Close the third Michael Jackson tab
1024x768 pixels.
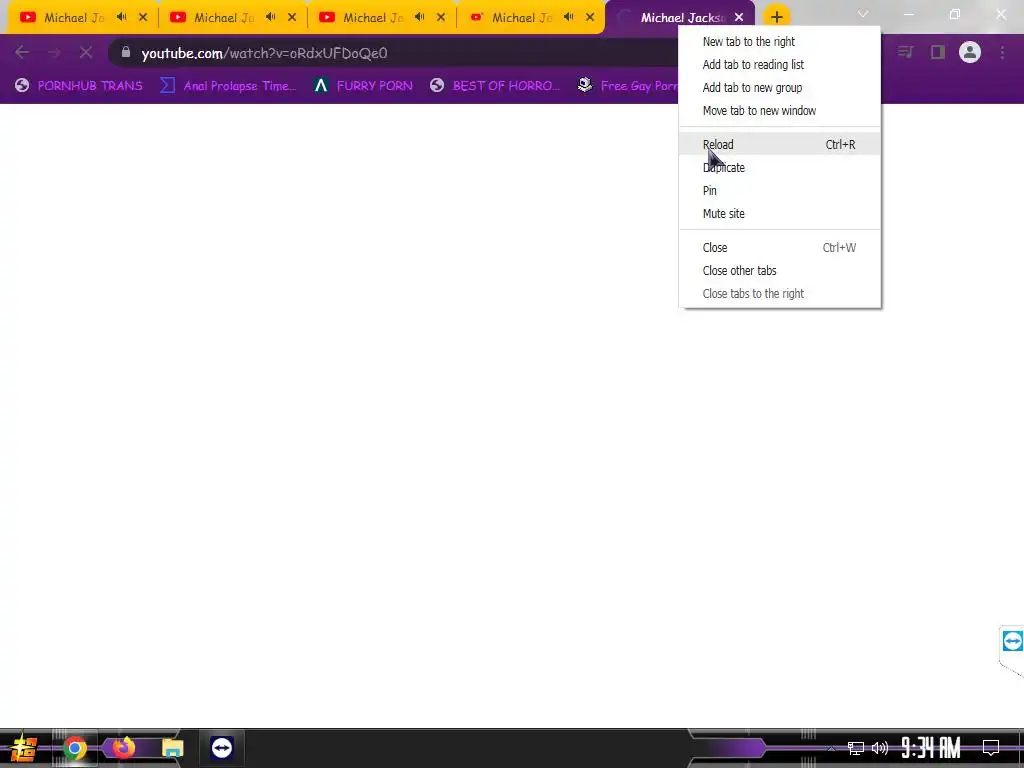pyautogui.click(x=441, y=18)
